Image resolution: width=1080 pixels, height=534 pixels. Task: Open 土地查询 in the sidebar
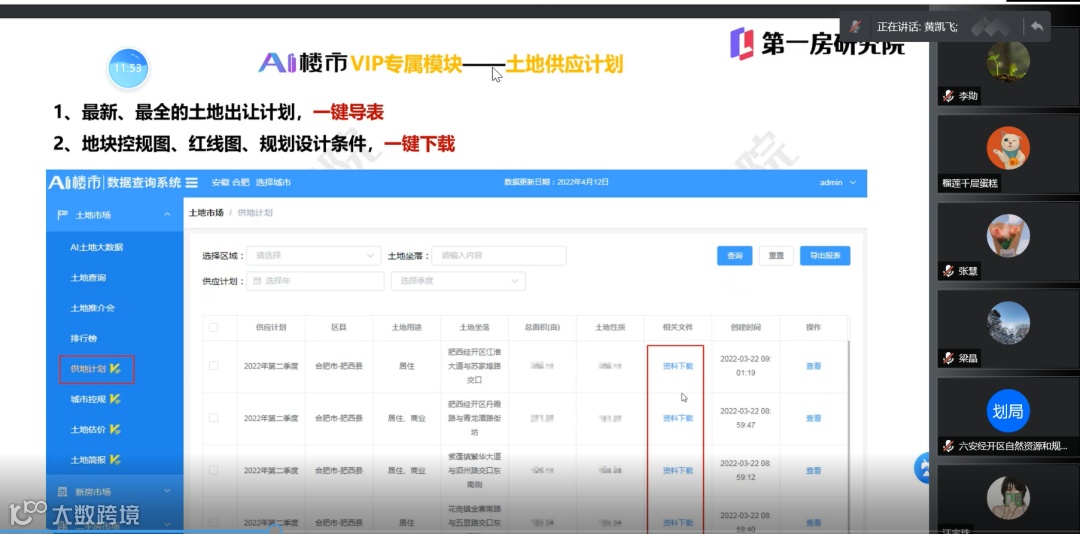pos(88,278)
